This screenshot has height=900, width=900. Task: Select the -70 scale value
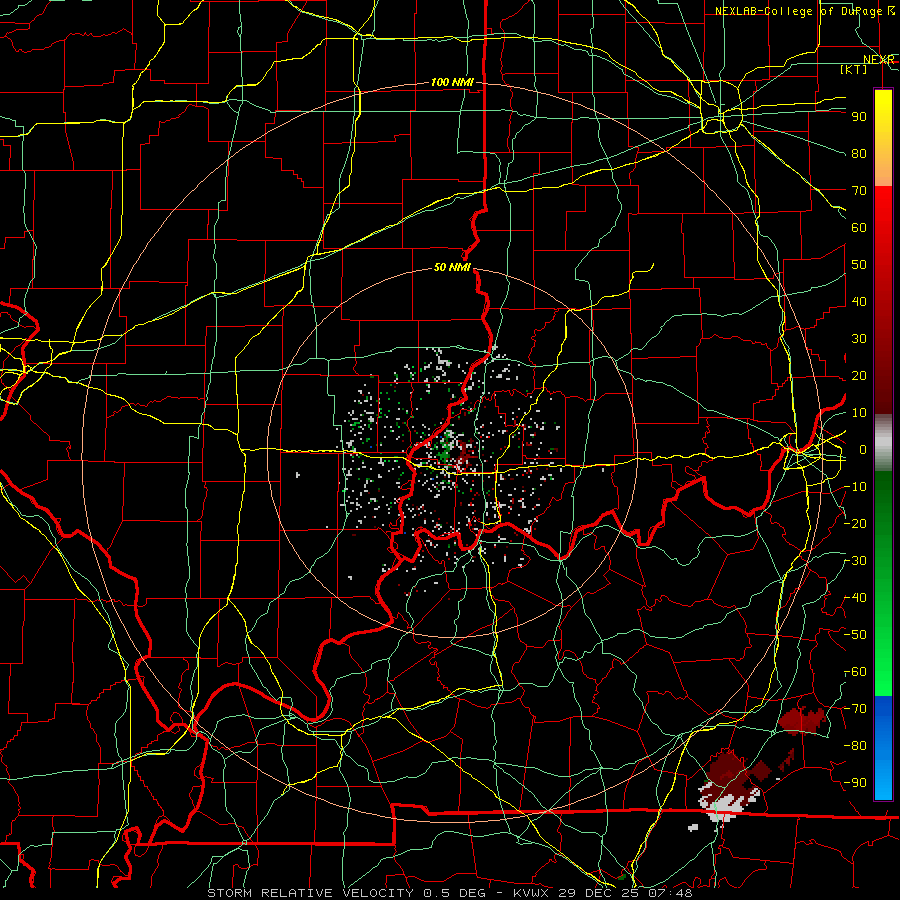point(855,709)
